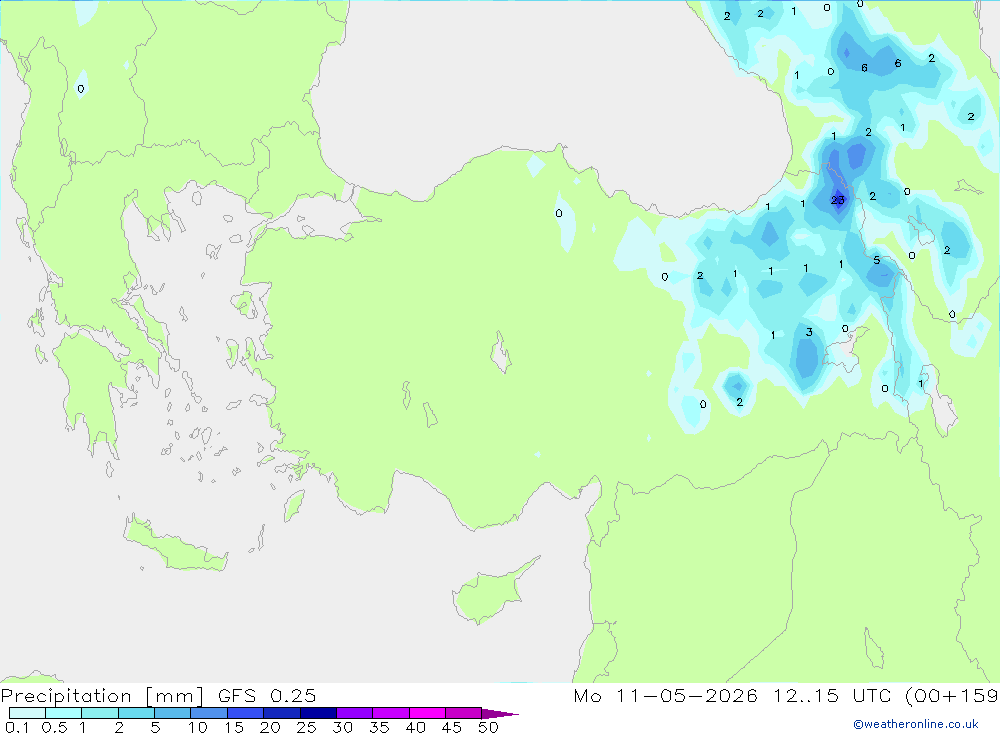Open the weatheronline.co.uk copyright link
This screenshot has height=733, width=1000.
coord(916,723)
